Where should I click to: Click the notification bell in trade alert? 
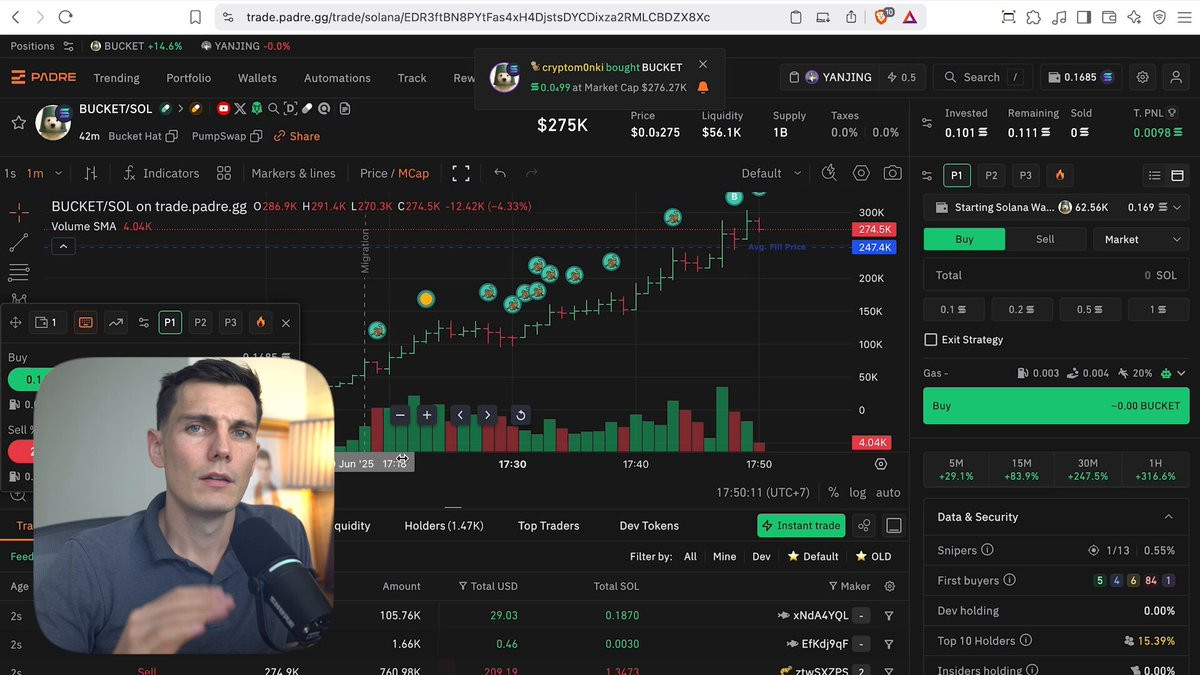(703, 87)
